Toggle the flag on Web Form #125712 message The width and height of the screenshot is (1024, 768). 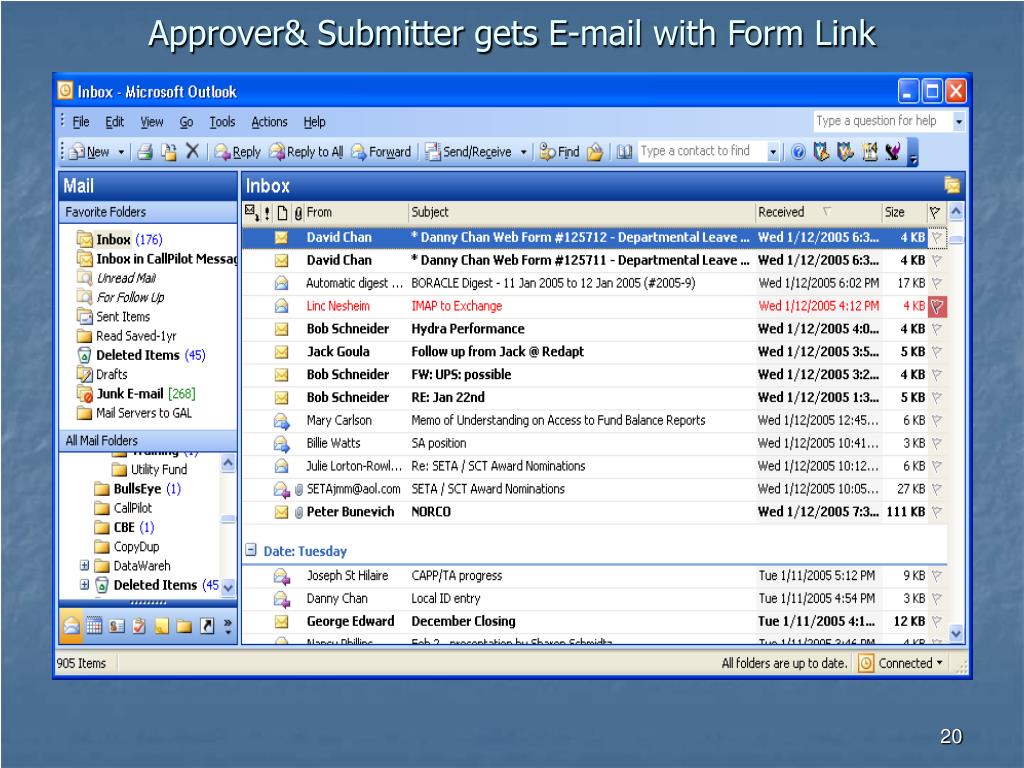pyautogui.click(x=937, y=238)
